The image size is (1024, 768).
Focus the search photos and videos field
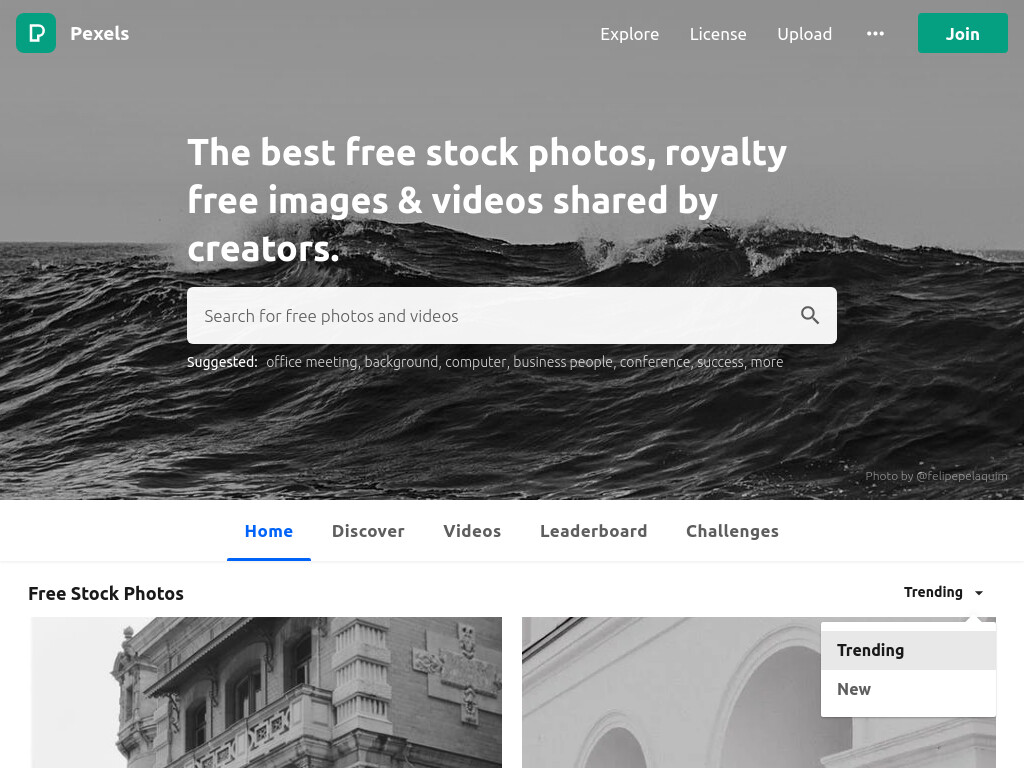click(x=496, y=315)
